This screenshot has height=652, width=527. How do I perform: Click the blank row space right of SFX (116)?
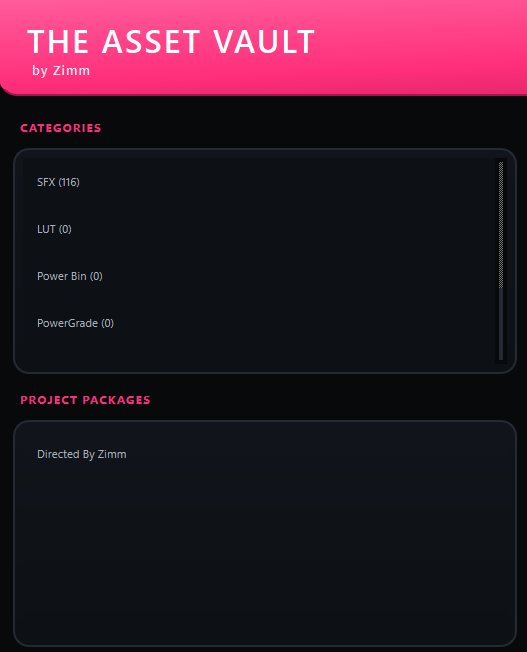coord(287,182)
